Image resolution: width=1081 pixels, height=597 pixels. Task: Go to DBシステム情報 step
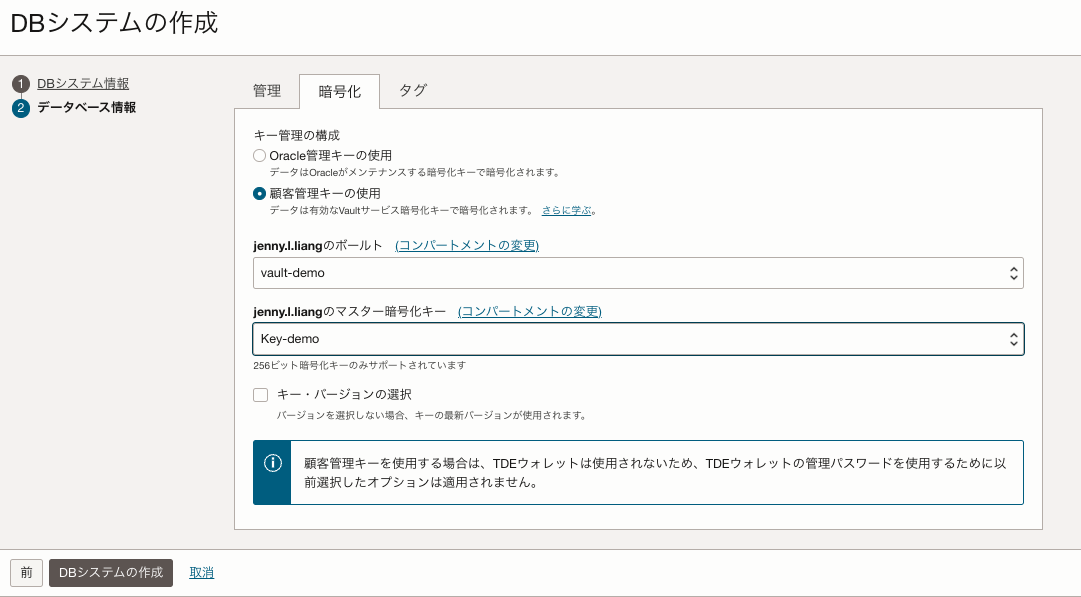83,84
